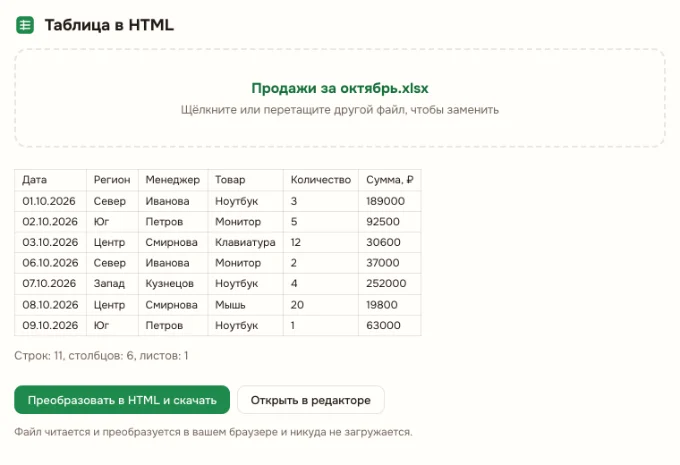Select the Регион column header

[x=112, y=180]
